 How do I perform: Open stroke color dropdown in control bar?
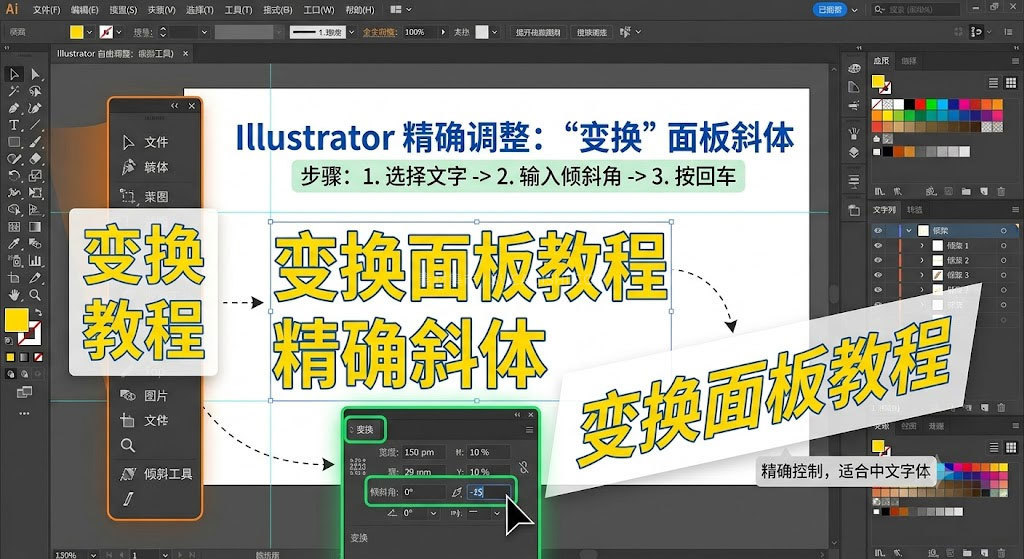pos(119,32)
